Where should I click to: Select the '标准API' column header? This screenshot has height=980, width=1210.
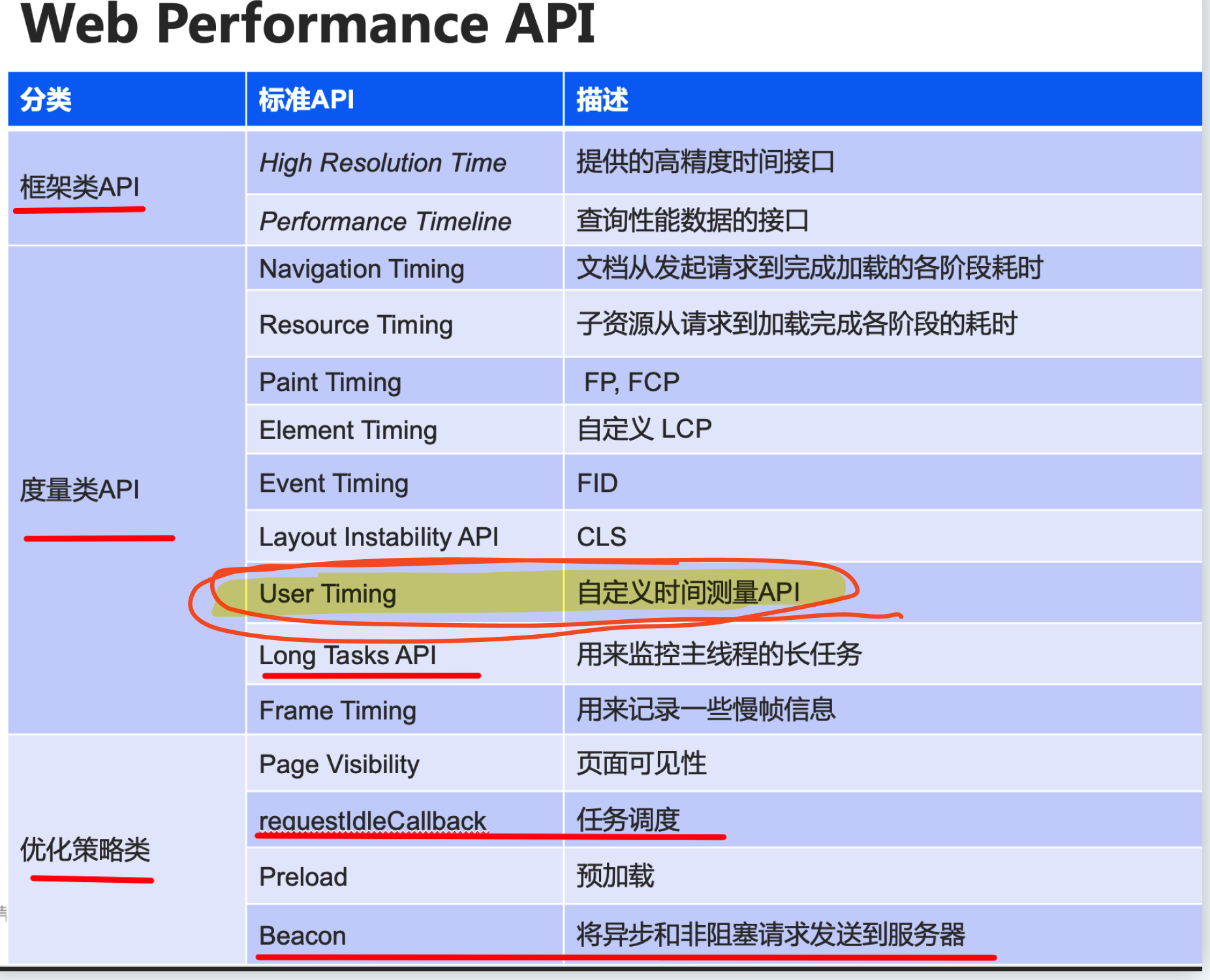coord(405,99)
